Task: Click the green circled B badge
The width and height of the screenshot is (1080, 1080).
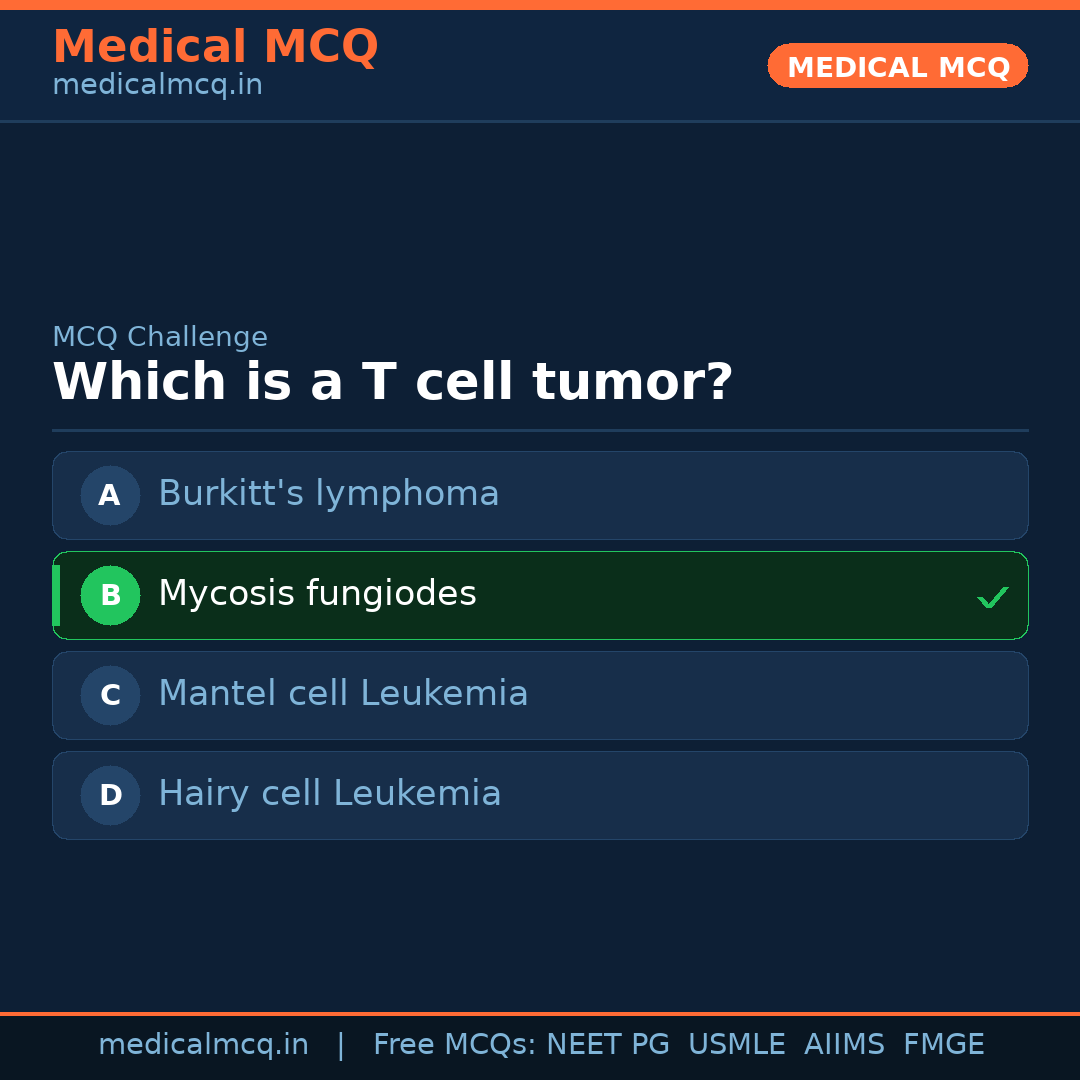Action: 110,595
